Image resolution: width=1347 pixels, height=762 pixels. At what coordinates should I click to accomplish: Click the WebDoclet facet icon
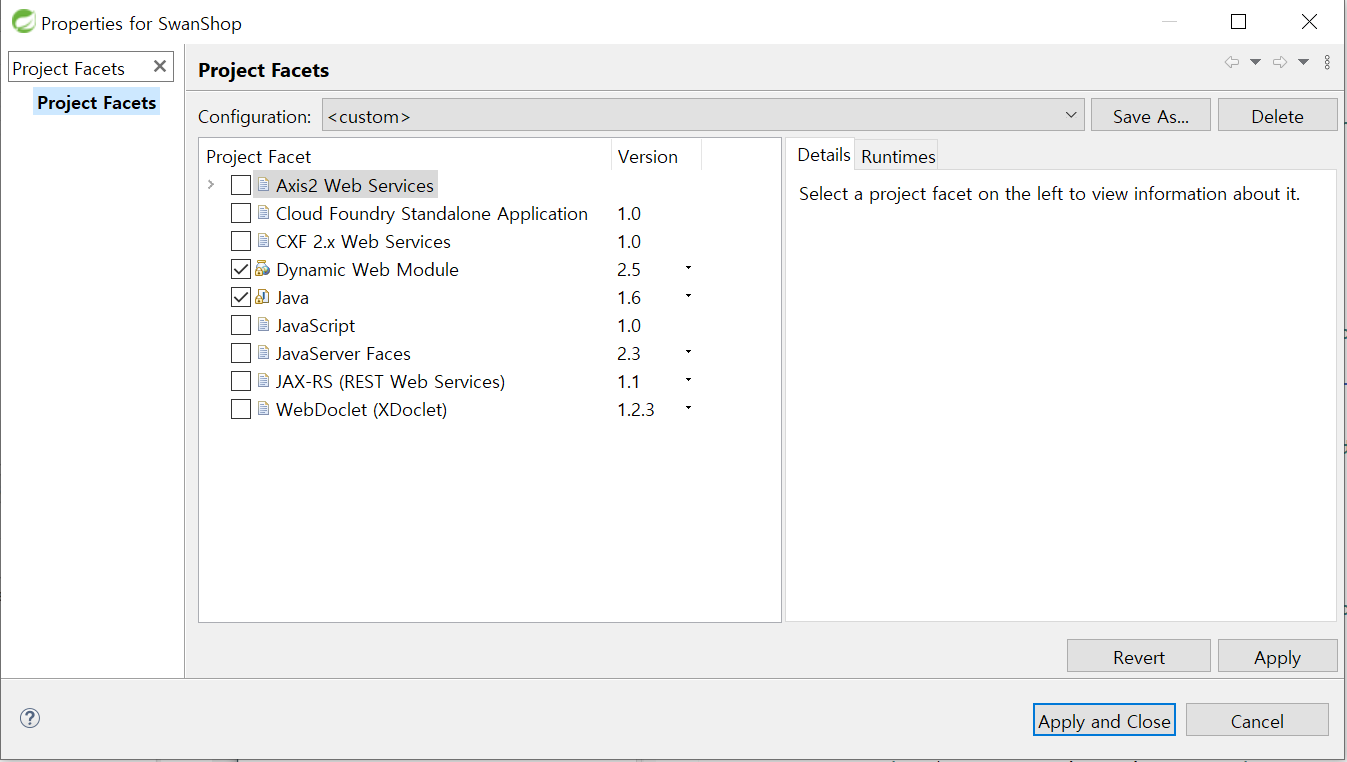264,409
